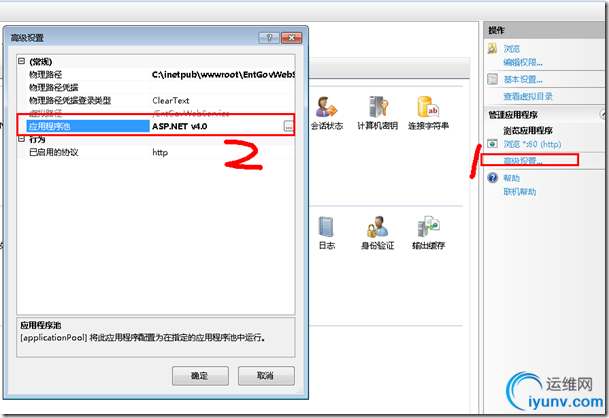Image resolution: width=609 pixels, height=418 pixels.
Task: Select the 物理路径 property row
Action: [x=156, y=74]
